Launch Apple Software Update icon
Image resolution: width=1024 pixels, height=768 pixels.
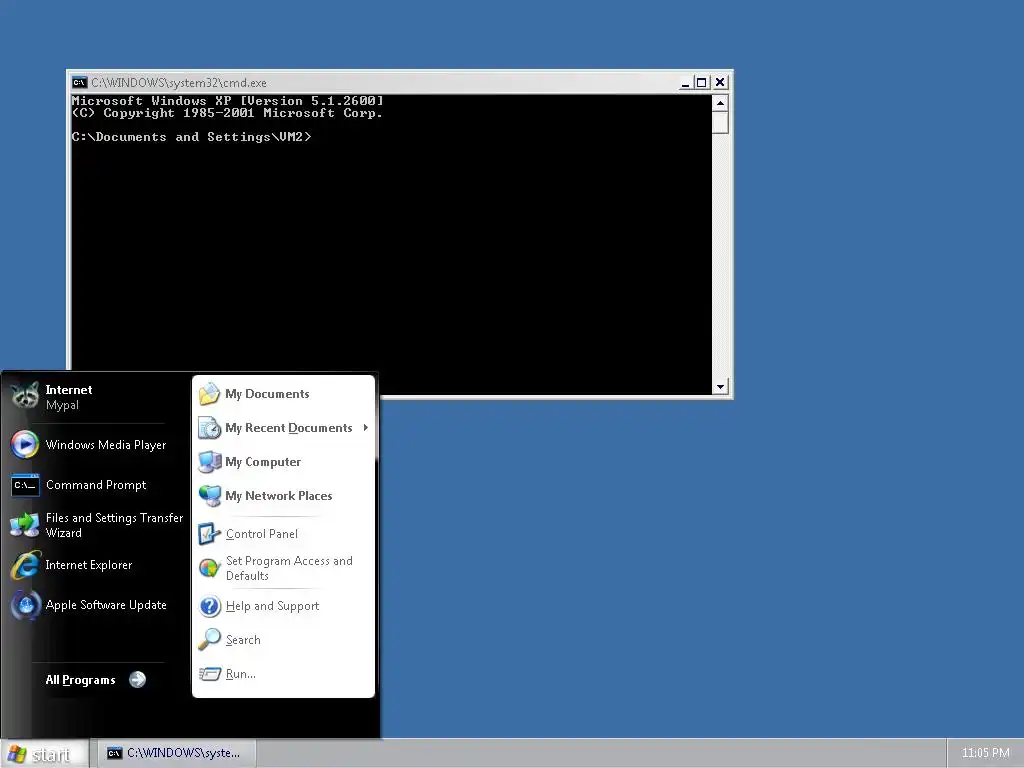tap(25, 605)
